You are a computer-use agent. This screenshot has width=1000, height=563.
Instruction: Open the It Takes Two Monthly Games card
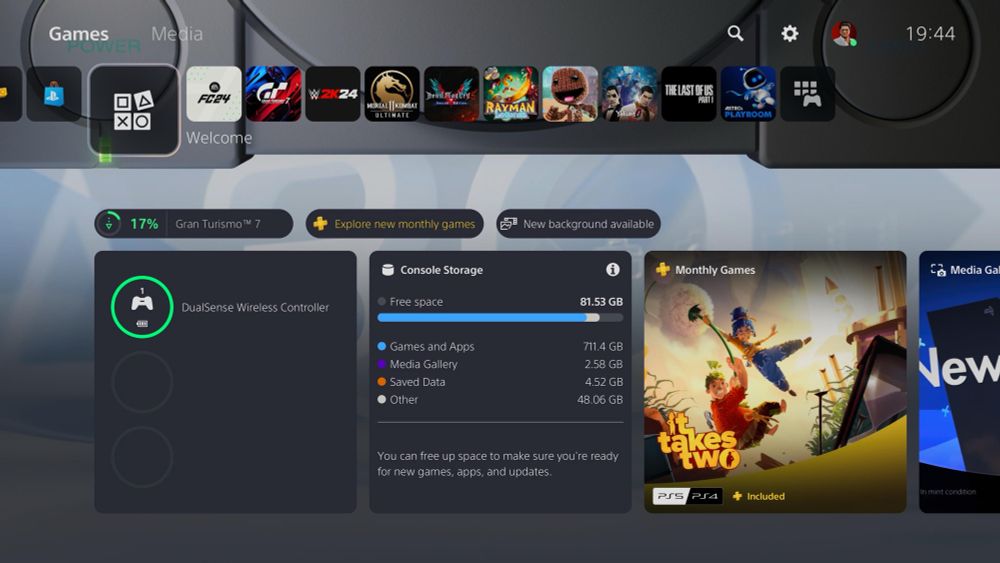point(775,382)
